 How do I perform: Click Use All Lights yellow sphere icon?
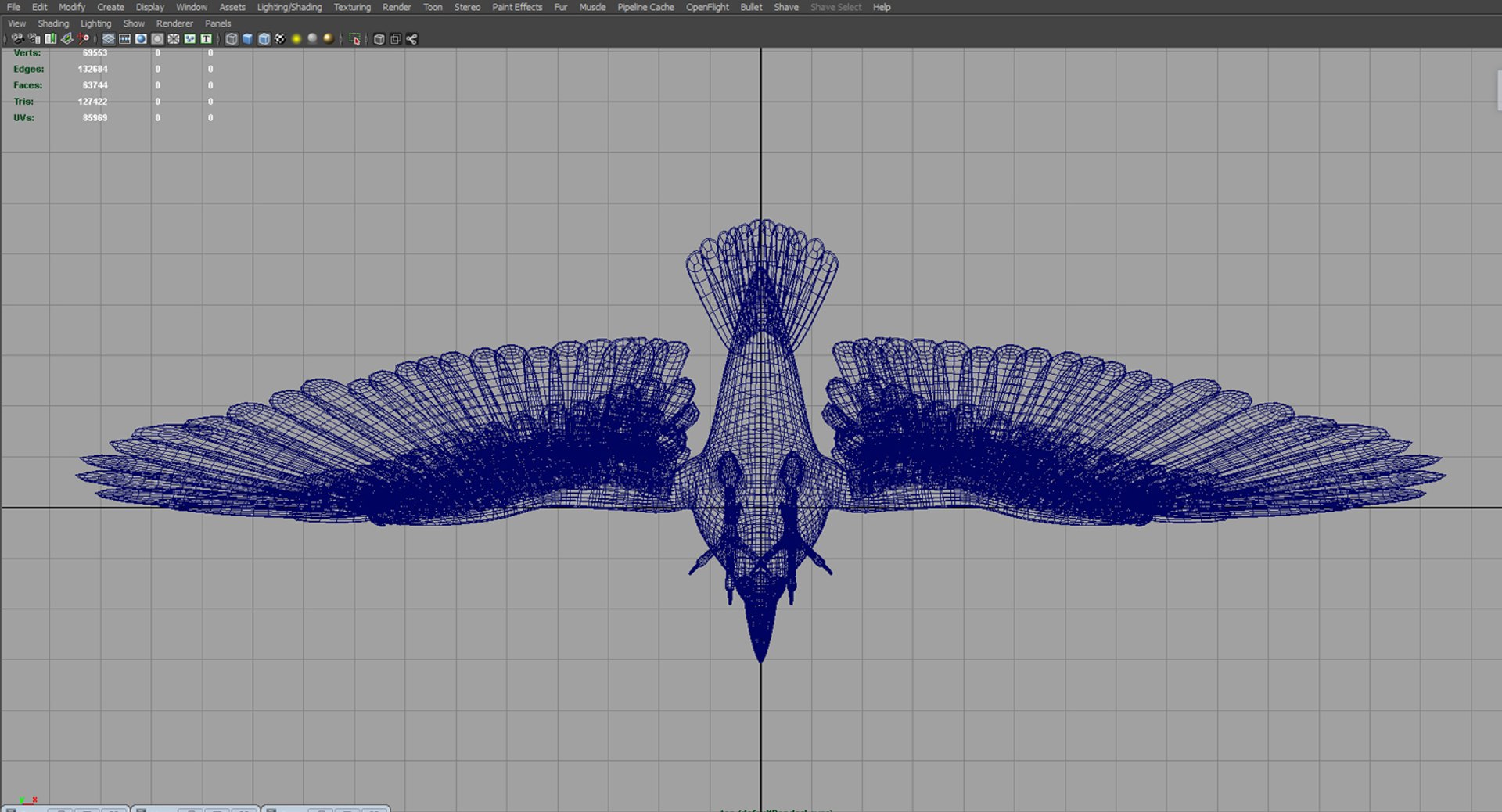[296, 38]
